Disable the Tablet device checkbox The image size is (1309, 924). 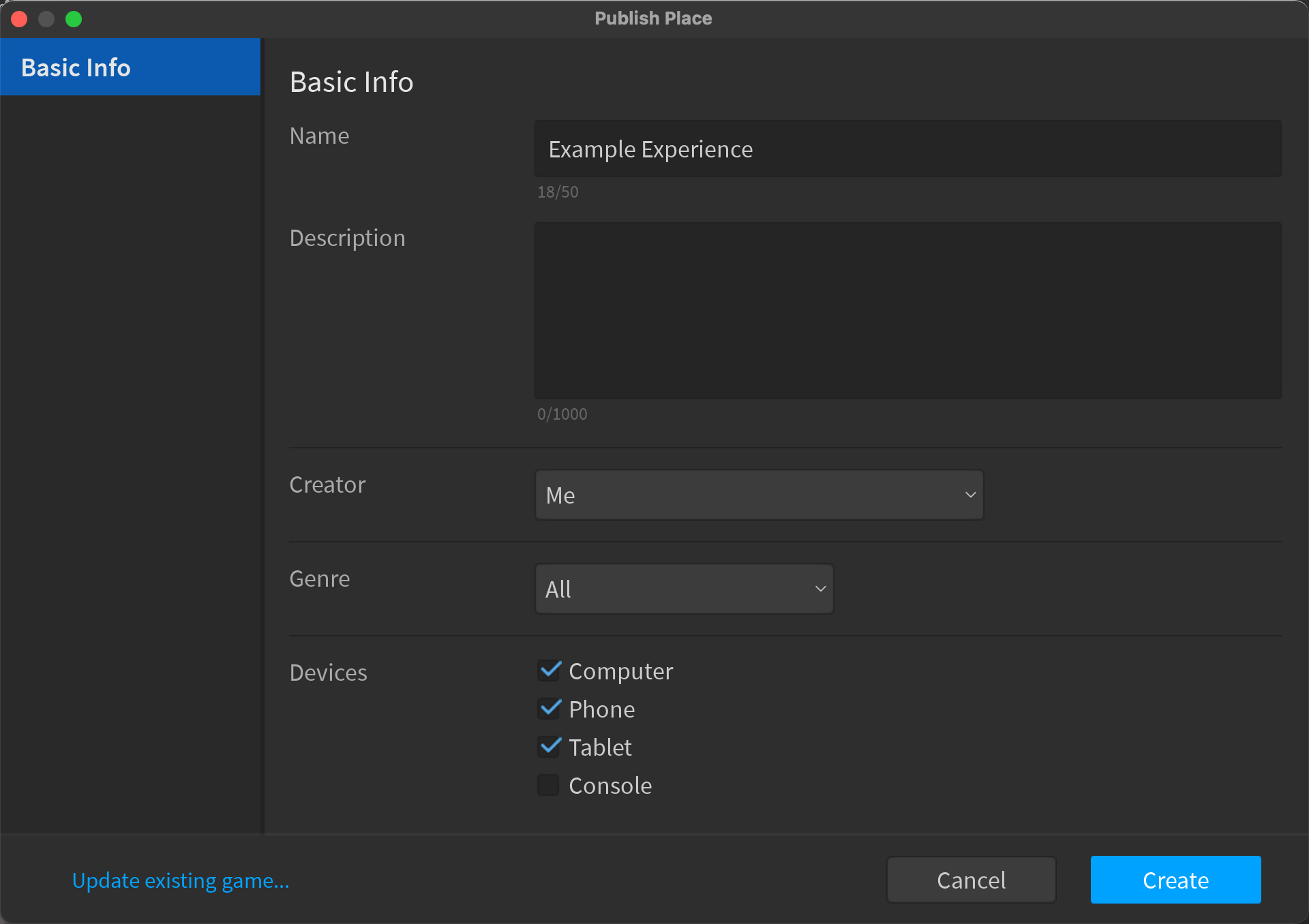[x=549, y=747]
